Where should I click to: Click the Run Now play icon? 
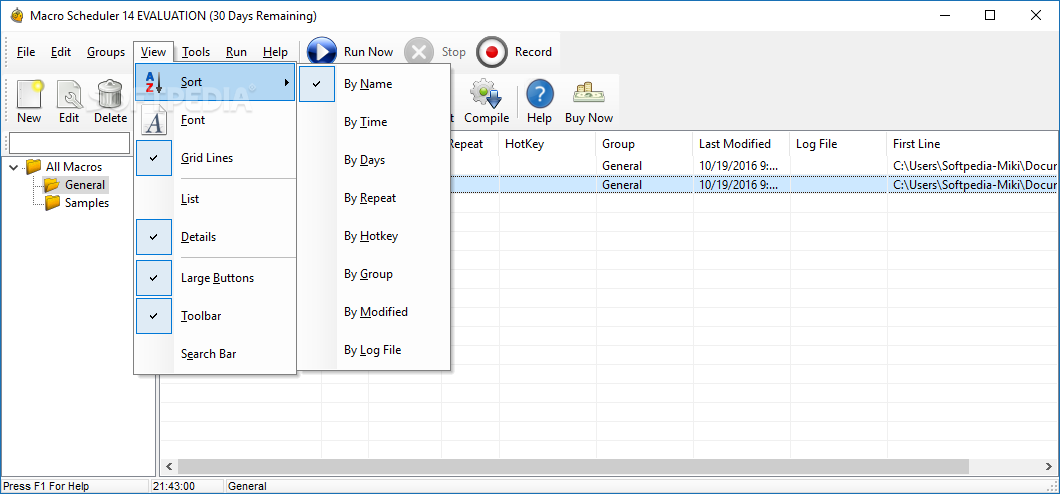(322, 52)
